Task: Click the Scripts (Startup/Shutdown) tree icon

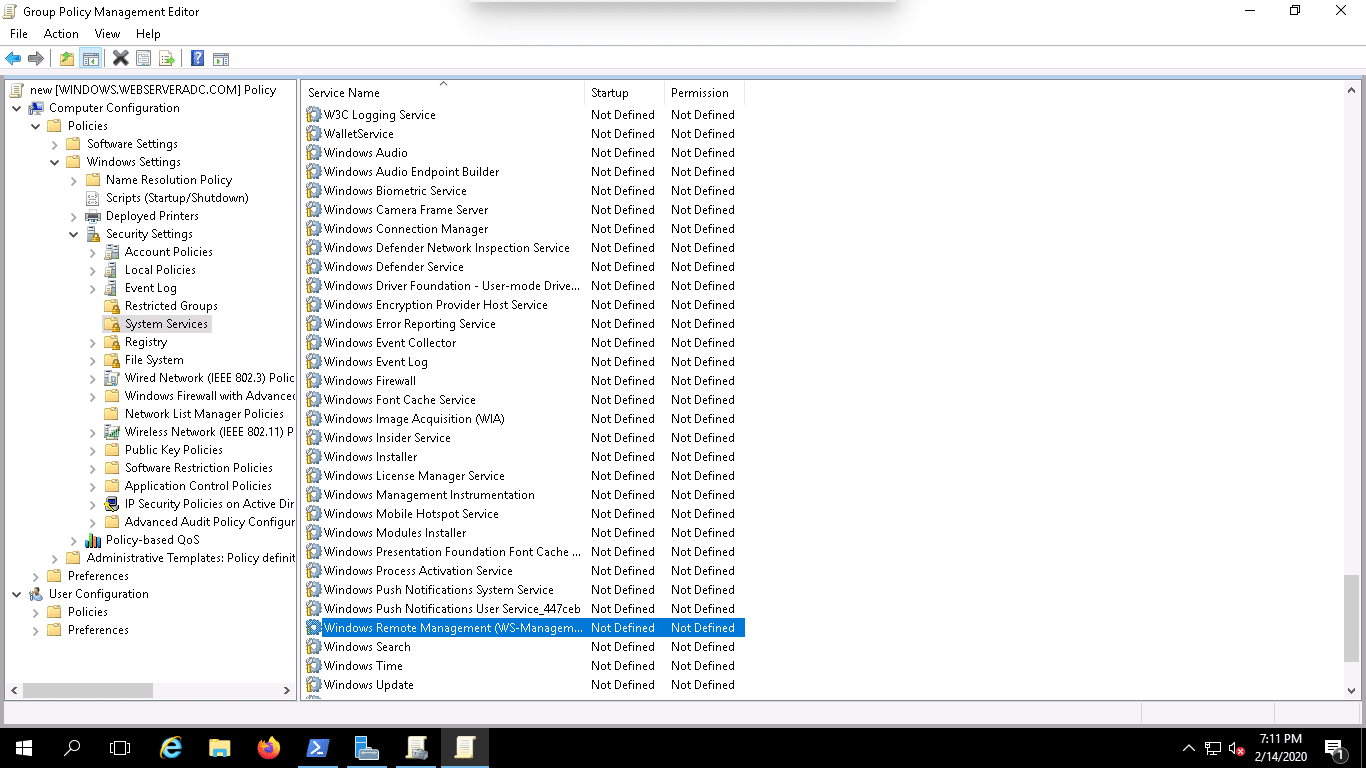Action: coord(93,198)
